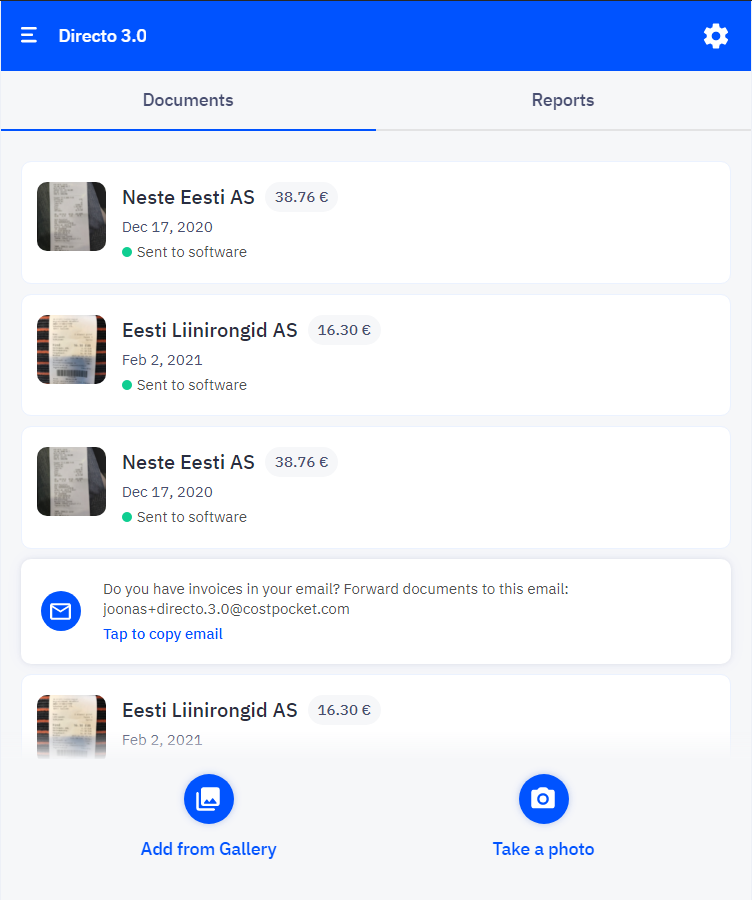Click the Directo 3.0 title
752x900 pixels.
click(x=103, y=36)
